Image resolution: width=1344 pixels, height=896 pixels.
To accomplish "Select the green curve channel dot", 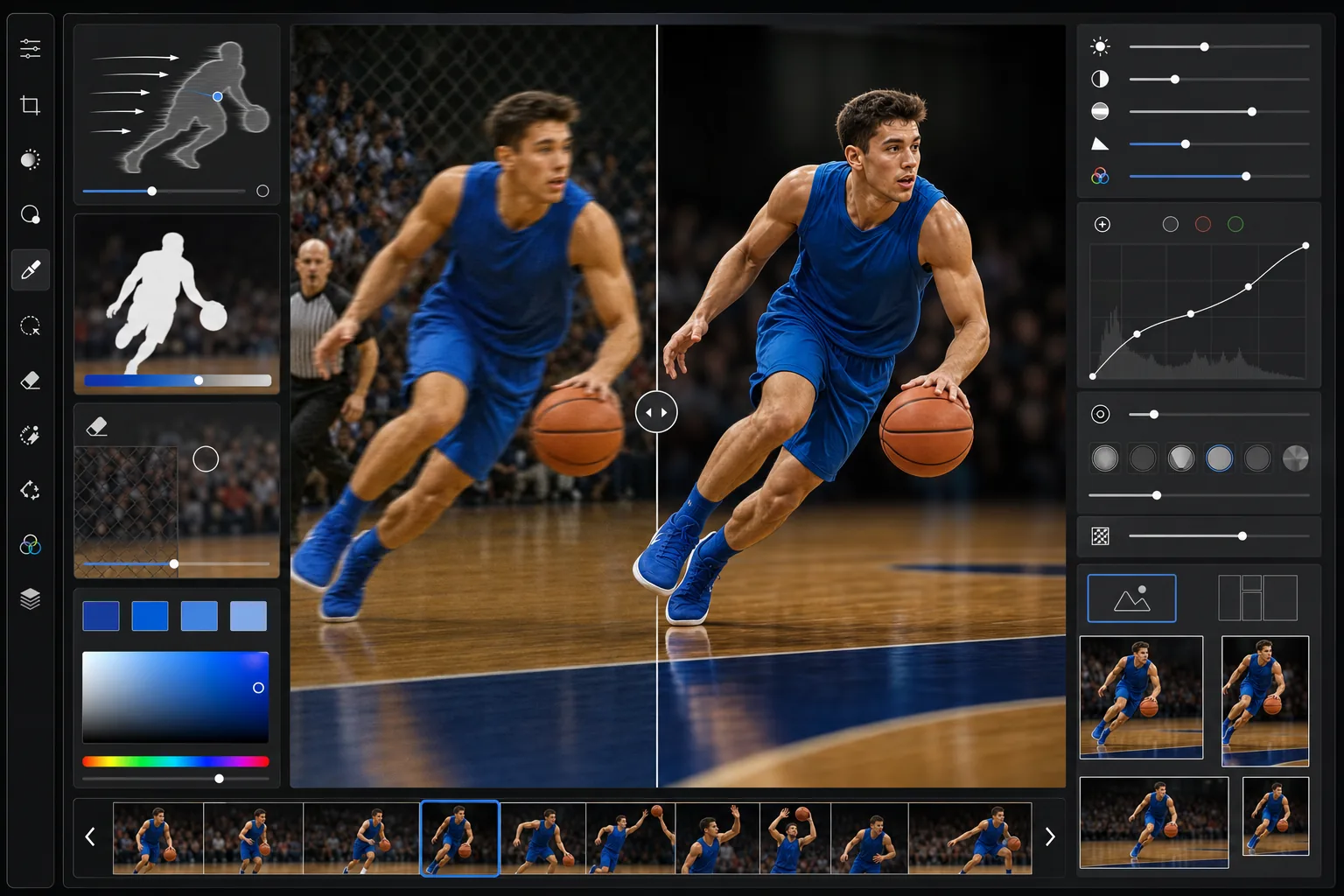I will [x=1235, y=225].
